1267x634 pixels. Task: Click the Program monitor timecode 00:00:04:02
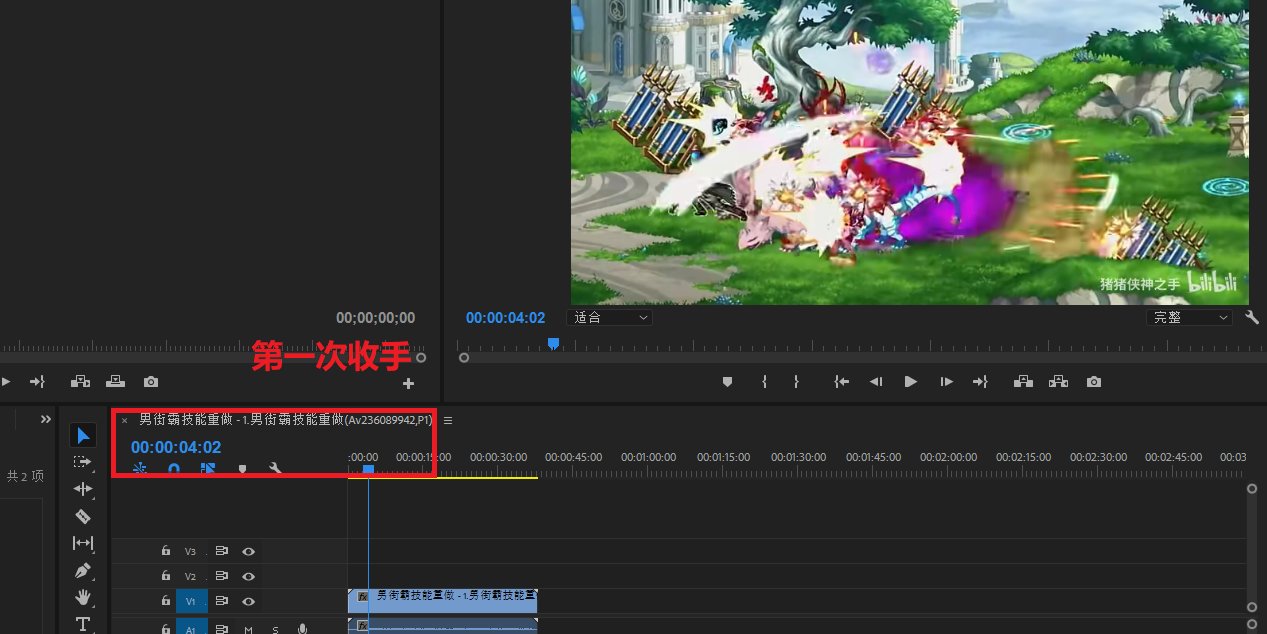[x=506, y=318]
